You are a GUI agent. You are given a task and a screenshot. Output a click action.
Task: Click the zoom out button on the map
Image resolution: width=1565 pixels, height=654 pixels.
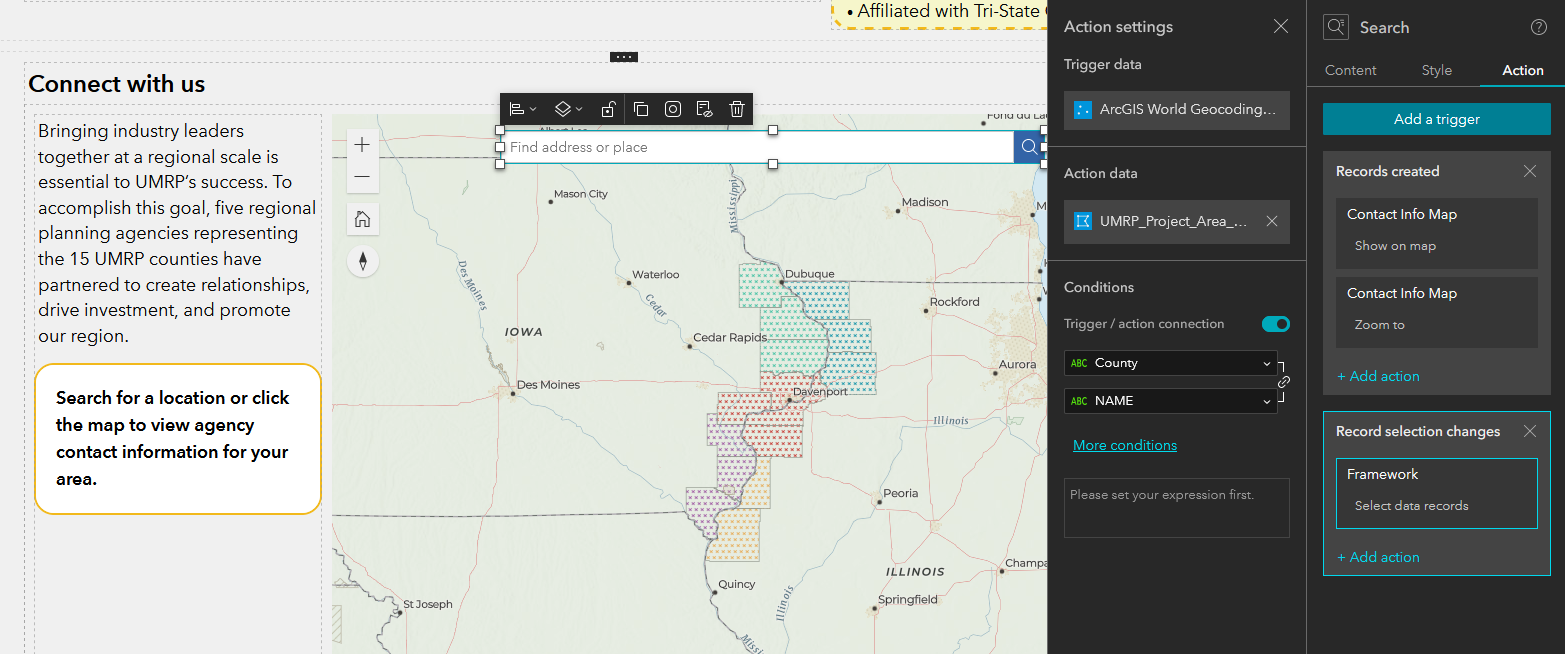coord(362,177)
